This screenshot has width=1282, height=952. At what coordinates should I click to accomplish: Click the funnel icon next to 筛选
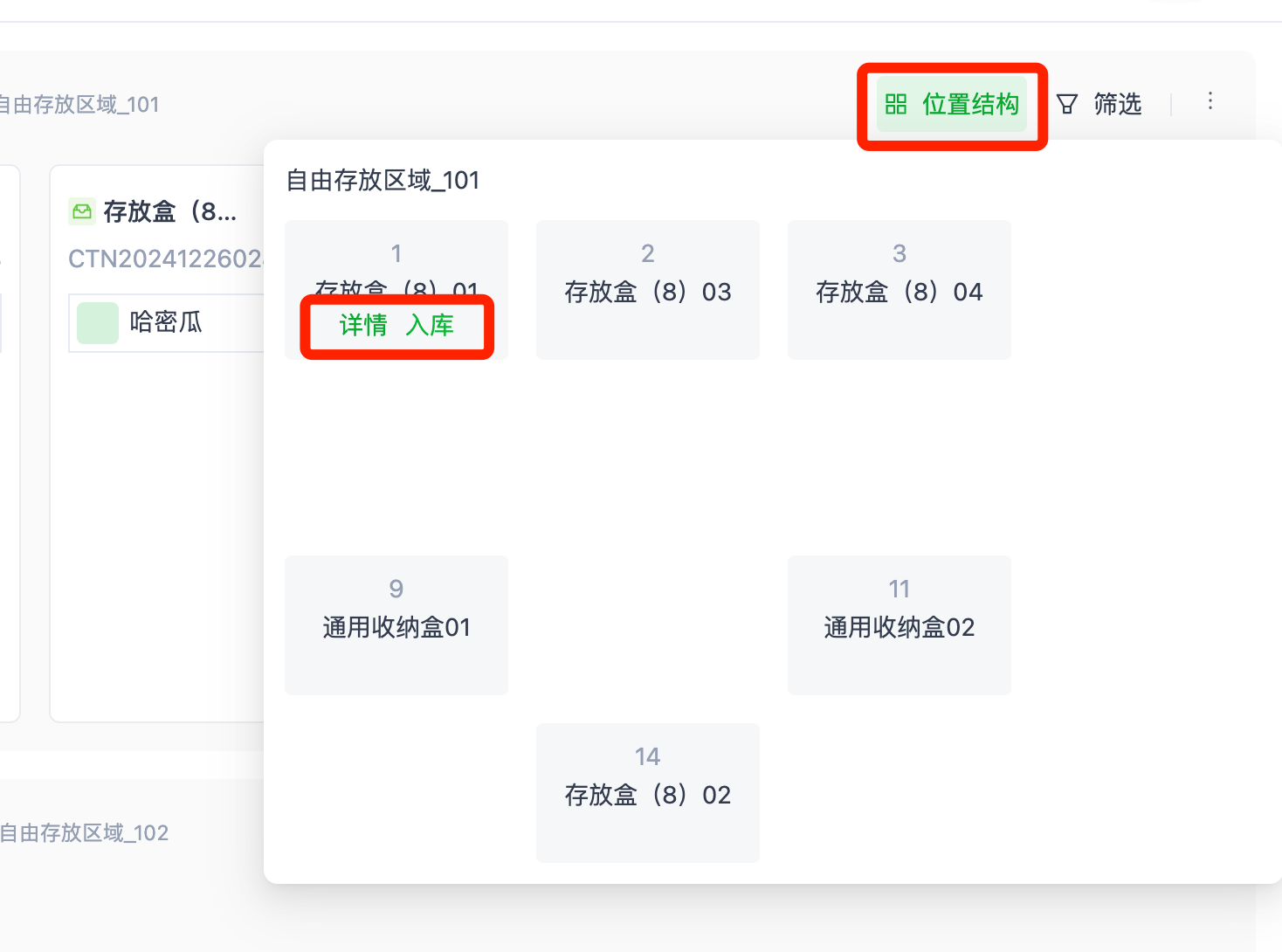click(1067, 103)
